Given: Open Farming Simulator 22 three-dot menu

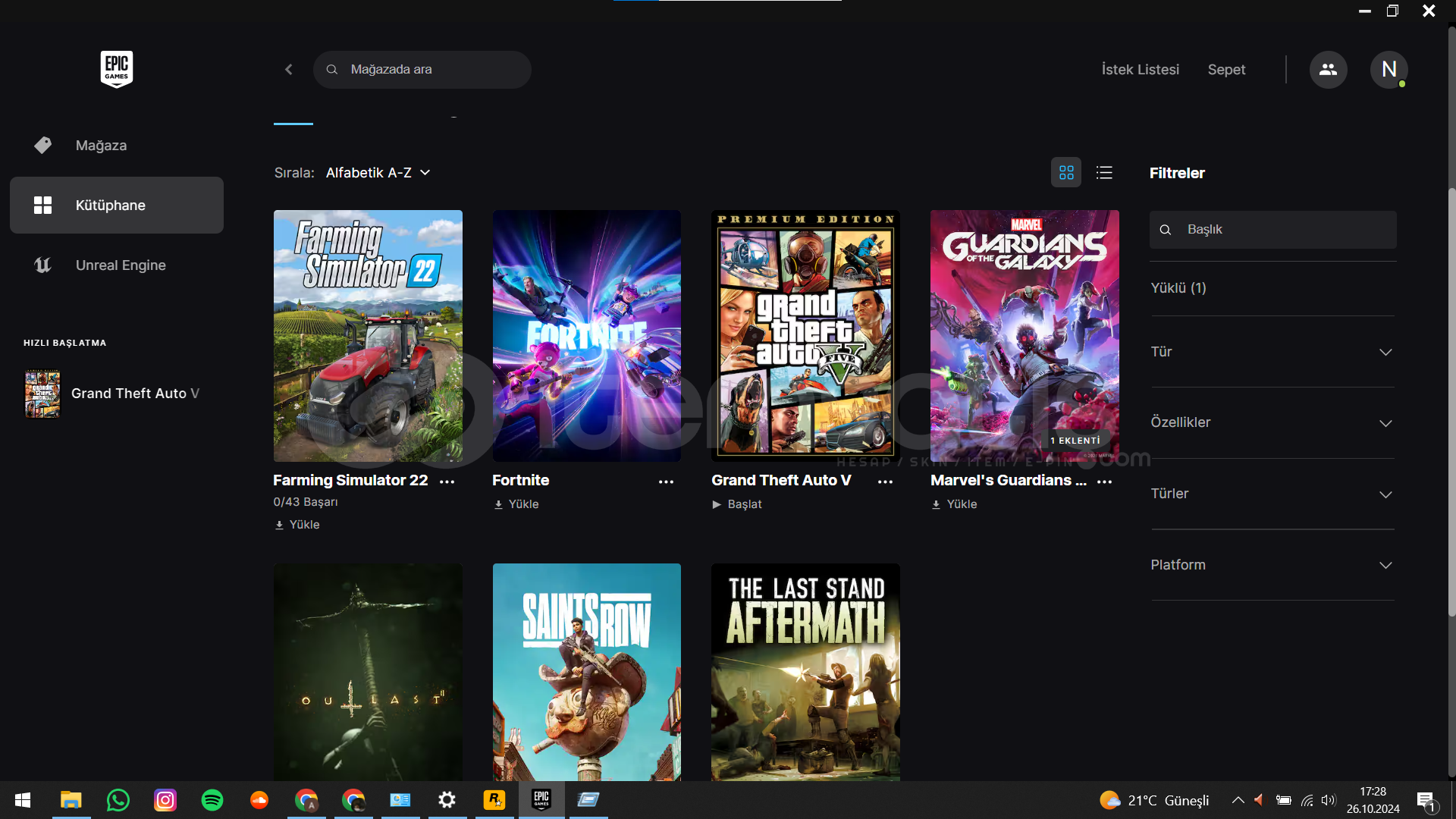Looking at the screenshot, I should click(x=447, y=482).
